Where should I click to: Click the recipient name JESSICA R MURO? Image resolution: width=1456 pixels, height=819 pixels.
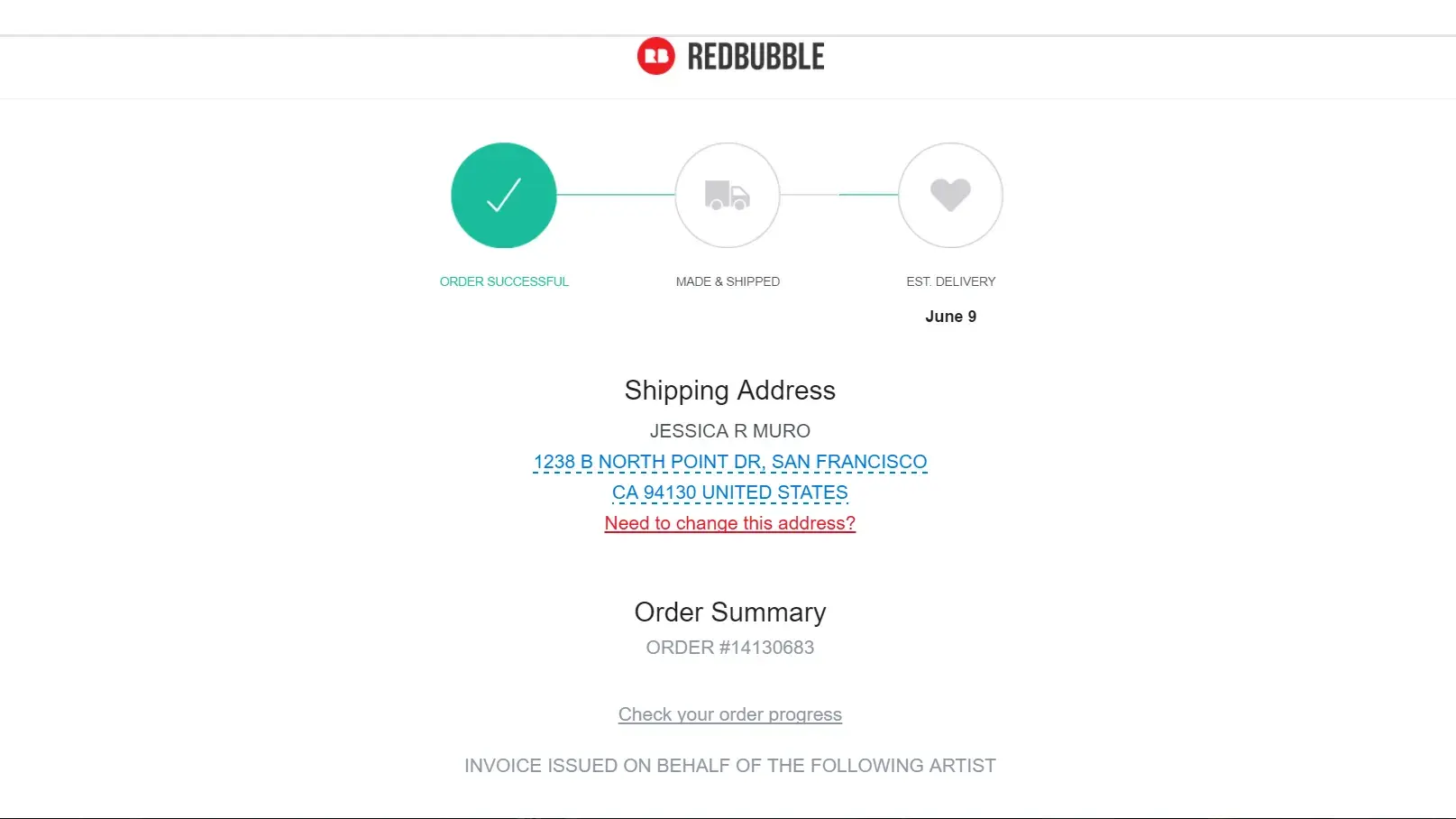pos(729,431)
